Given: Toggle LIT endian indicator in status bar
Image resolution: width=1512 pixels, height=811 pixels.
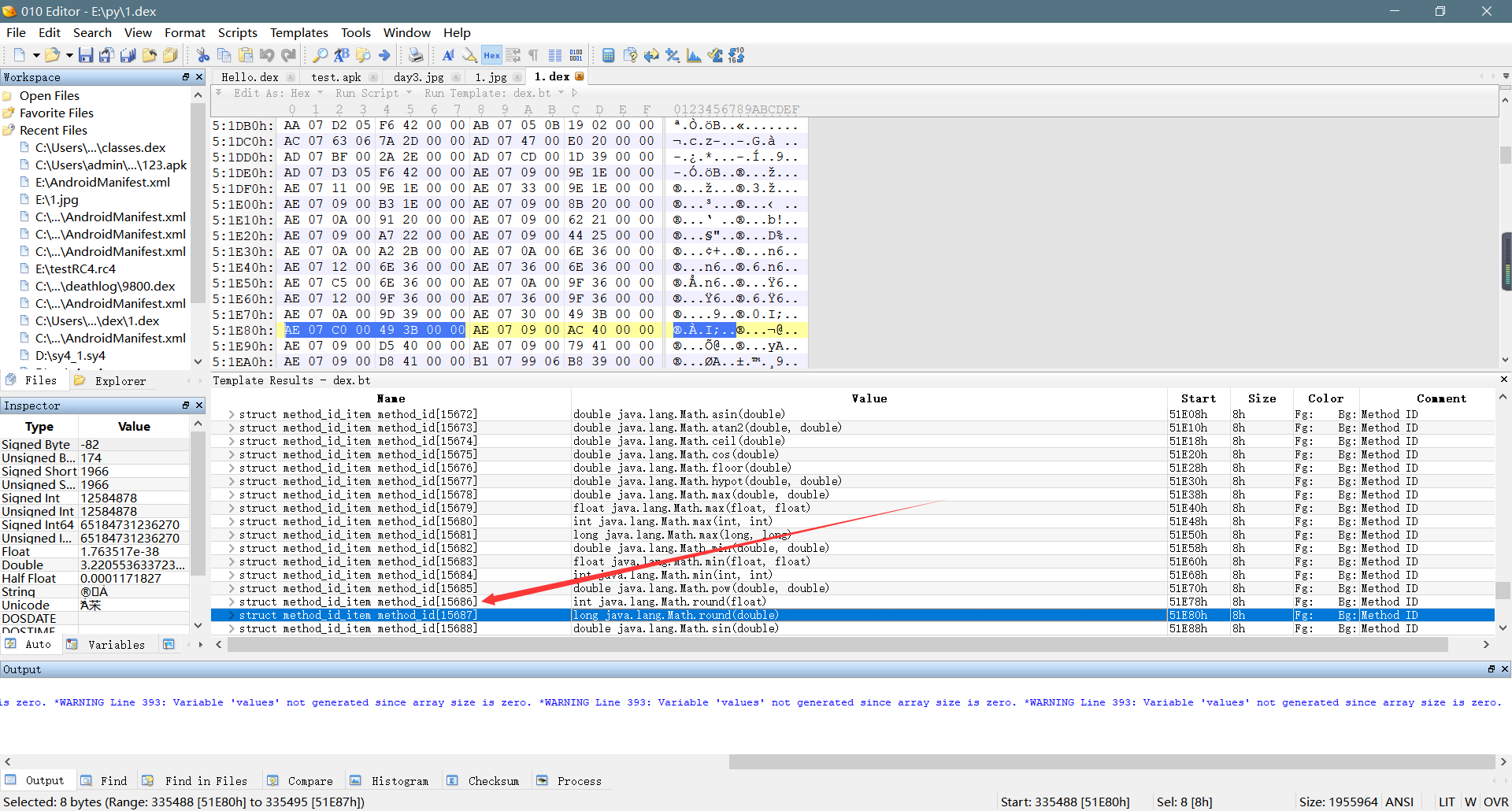Looking at the screenshot, I should coord(1447,802).
